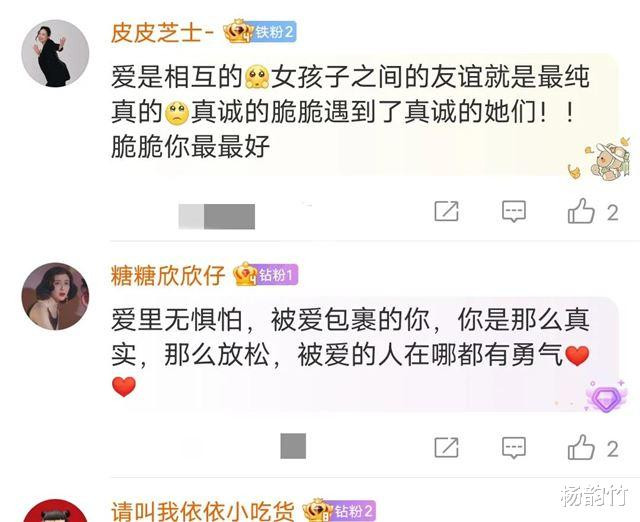Open the username 糖糖欣欣仔
The image size is (640, 522).
pos(168,275)
